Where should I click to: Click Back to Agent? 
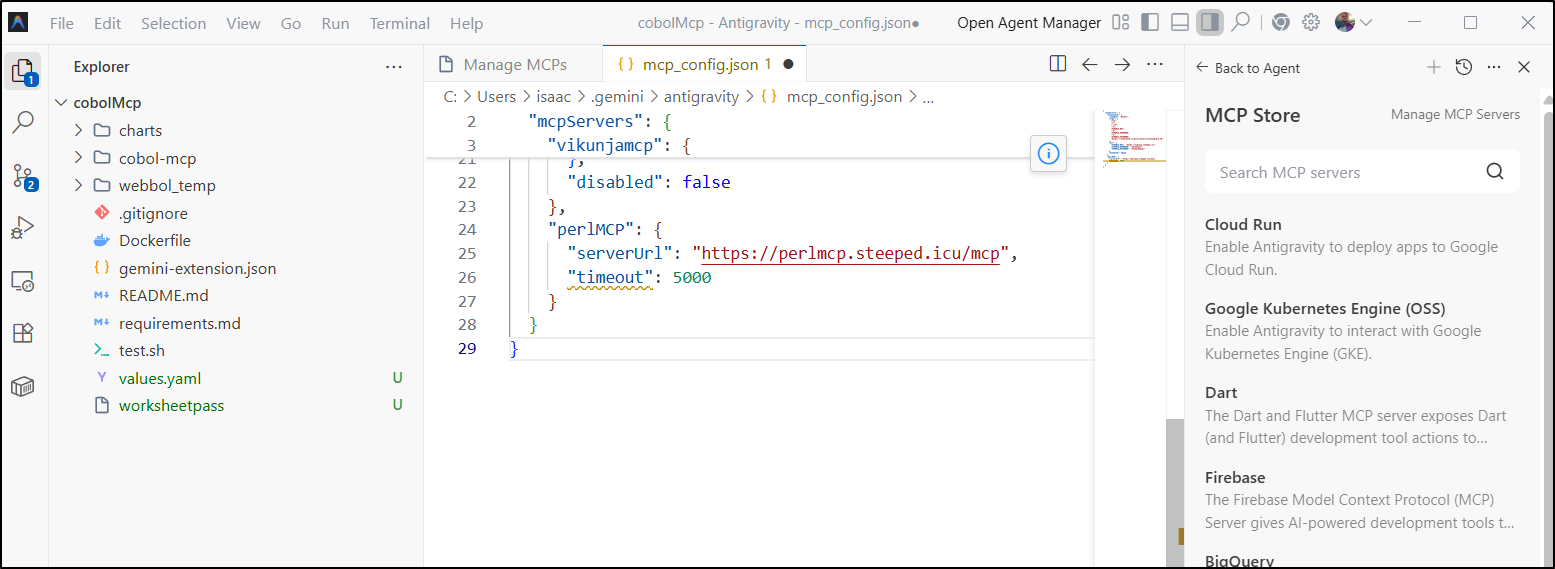click(1248, 68)
